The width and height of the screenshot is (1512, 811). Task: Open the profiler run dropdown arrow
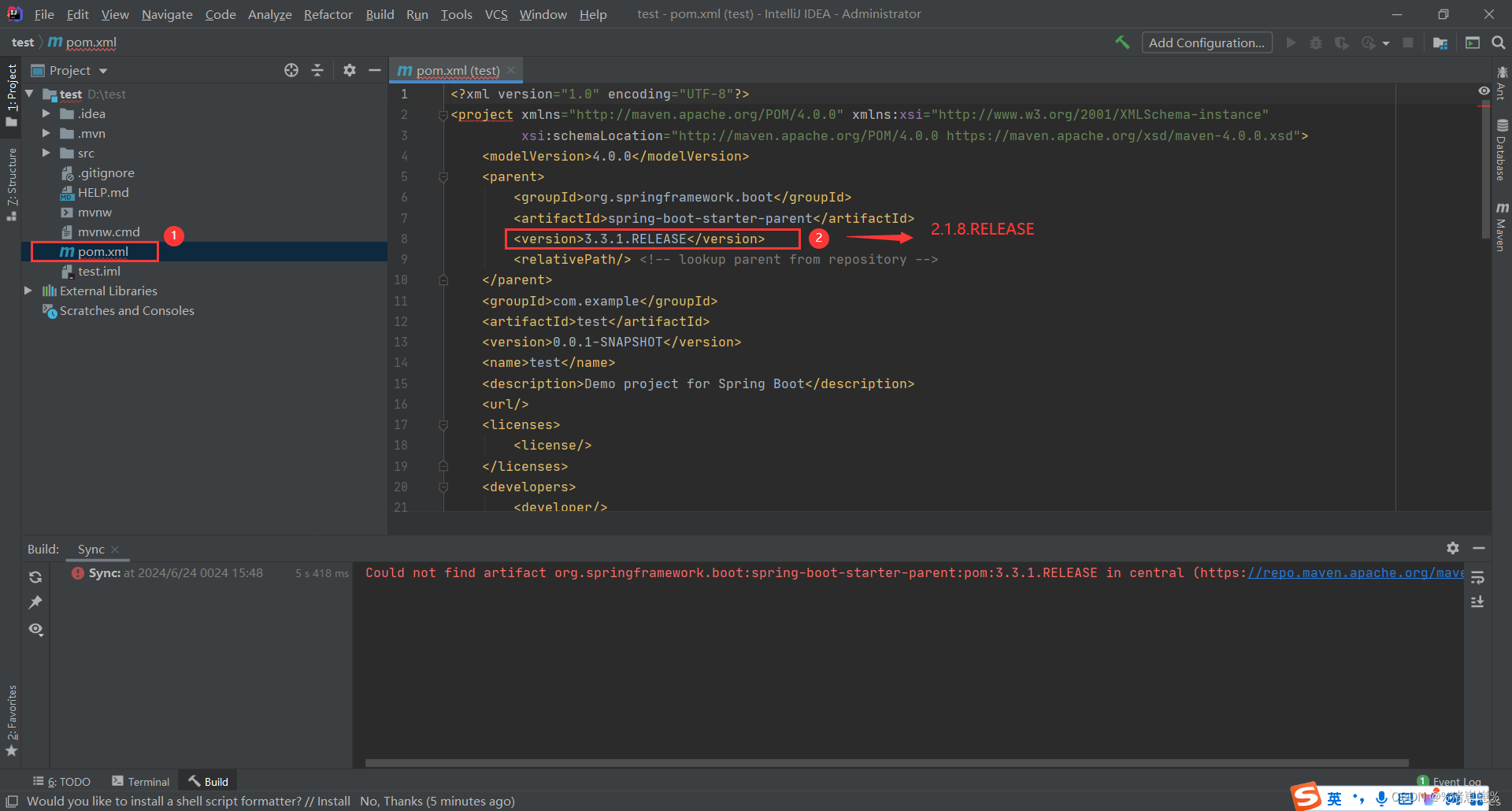1386,43
